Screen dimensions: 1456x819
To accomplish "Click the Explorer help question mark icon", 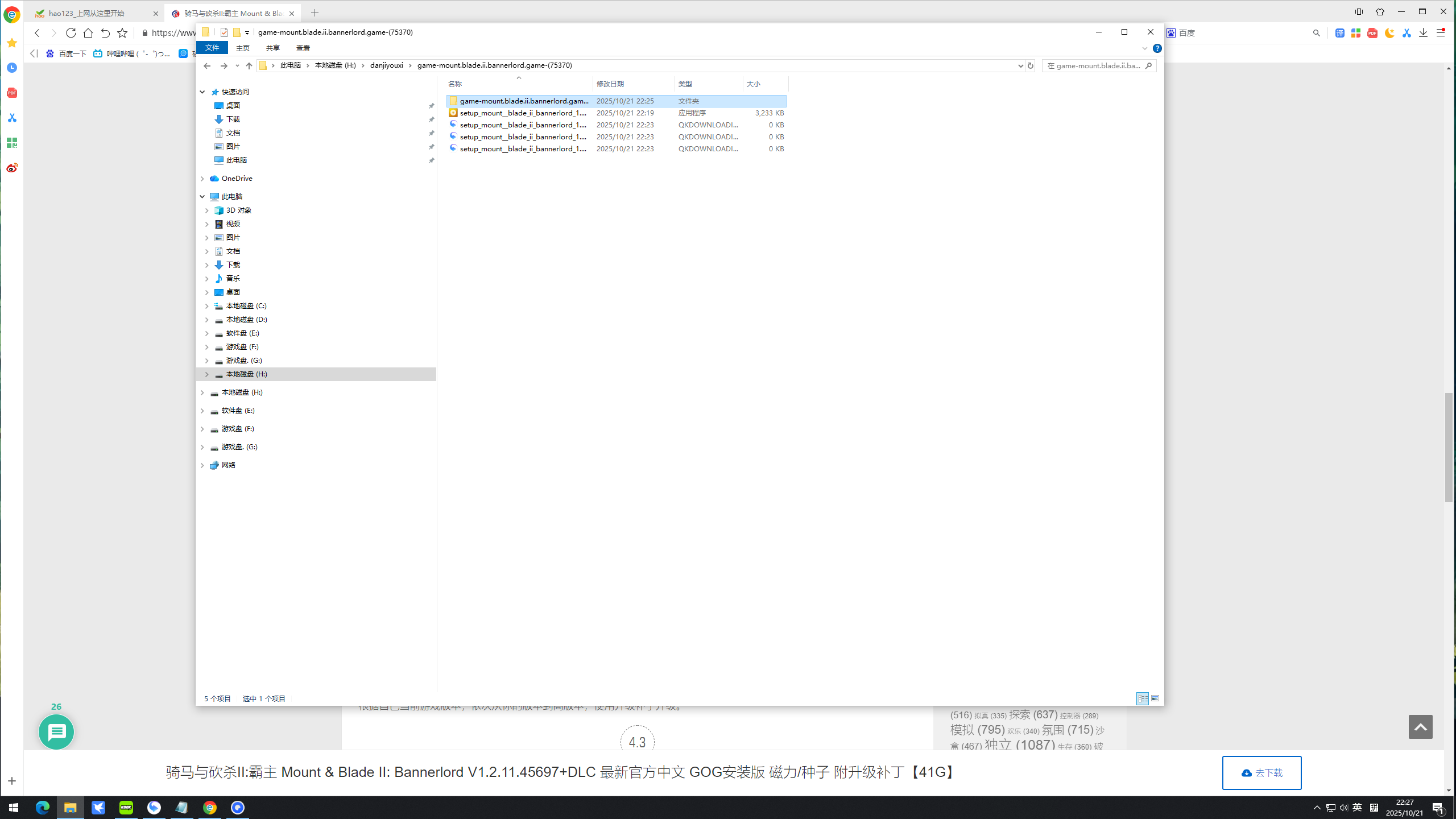I will click(x=1157, y=48).
